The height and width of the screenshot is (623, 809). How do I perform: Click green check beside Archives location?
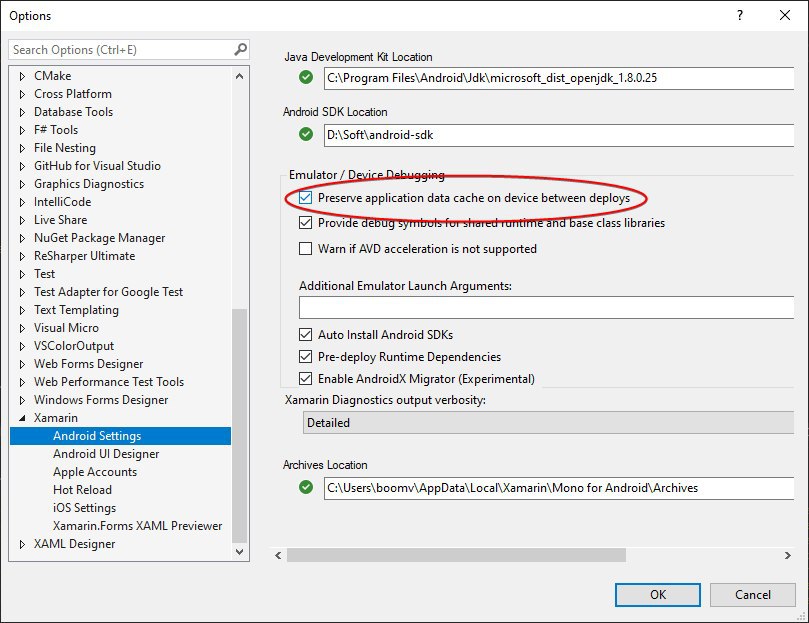tap(306, 487)
